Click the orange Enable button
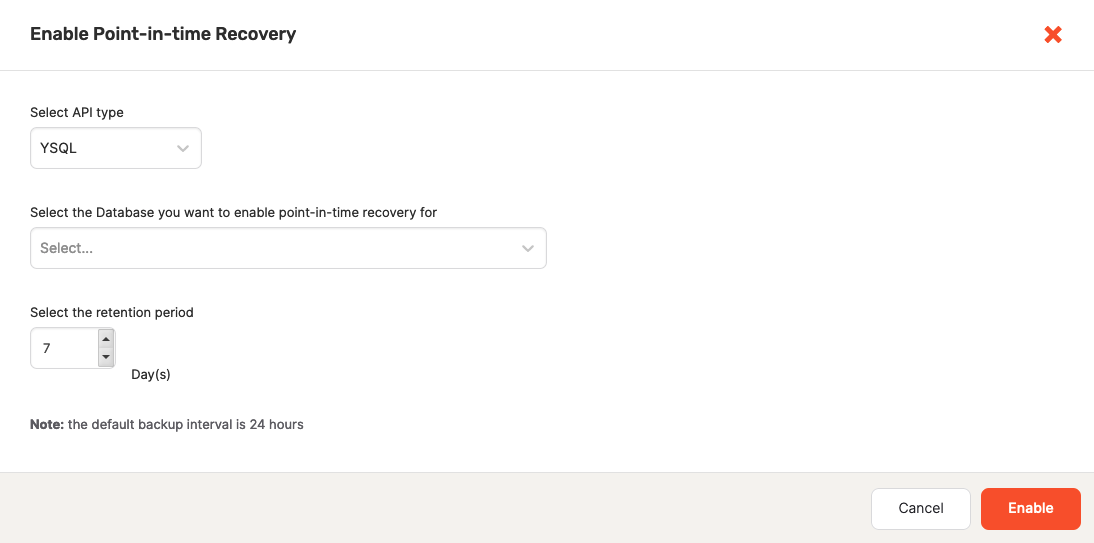The width and height of the screenshot is (1094, 543). 1030,508
